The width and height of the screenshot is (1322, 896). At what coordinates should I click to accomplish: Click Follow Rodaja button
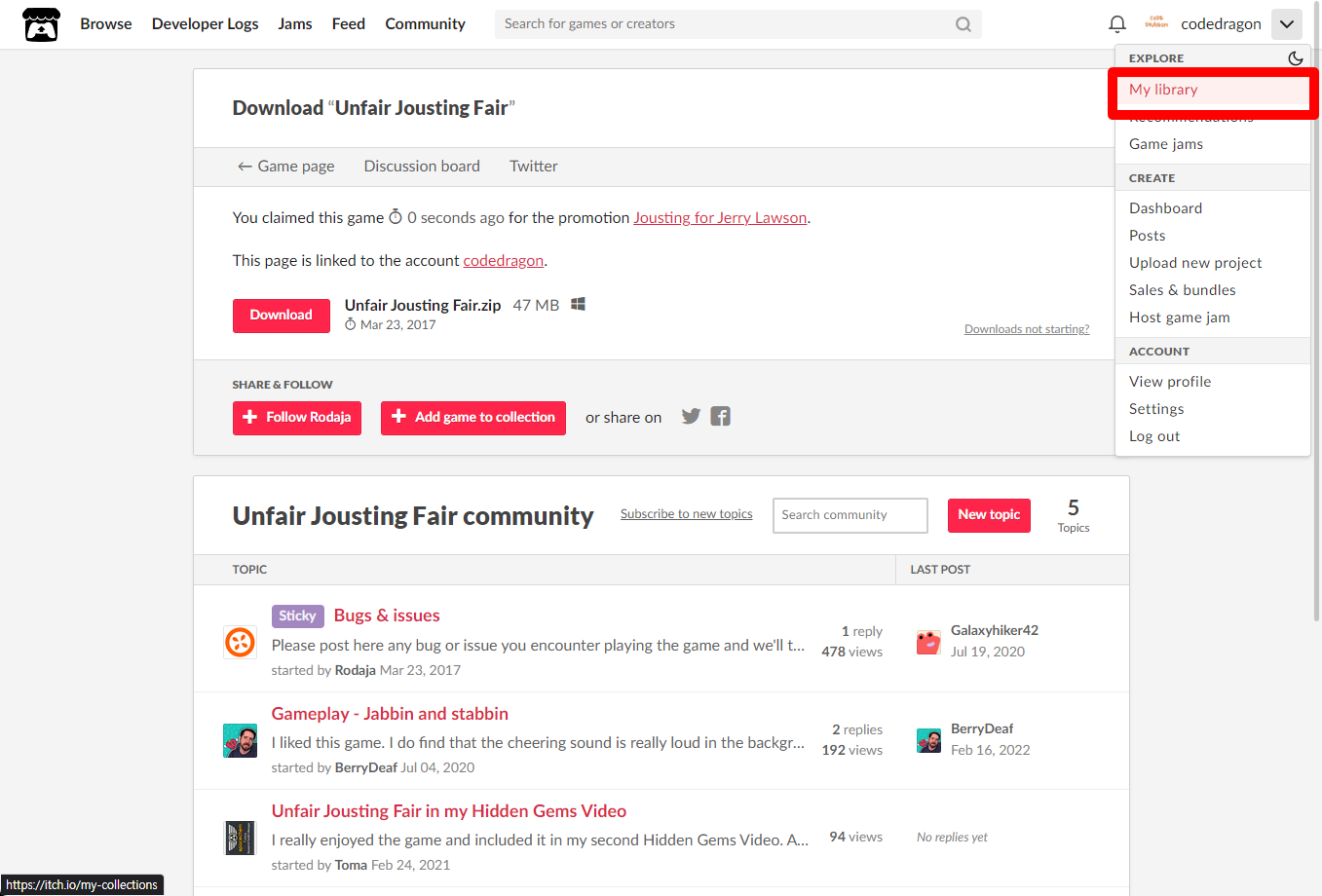tap(297, 418)
